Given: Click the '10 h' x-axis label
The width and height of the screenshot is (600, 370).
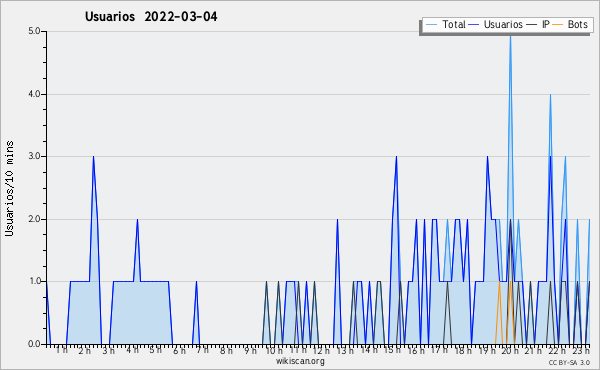Looking at the screenshot, I should [274, 350].
